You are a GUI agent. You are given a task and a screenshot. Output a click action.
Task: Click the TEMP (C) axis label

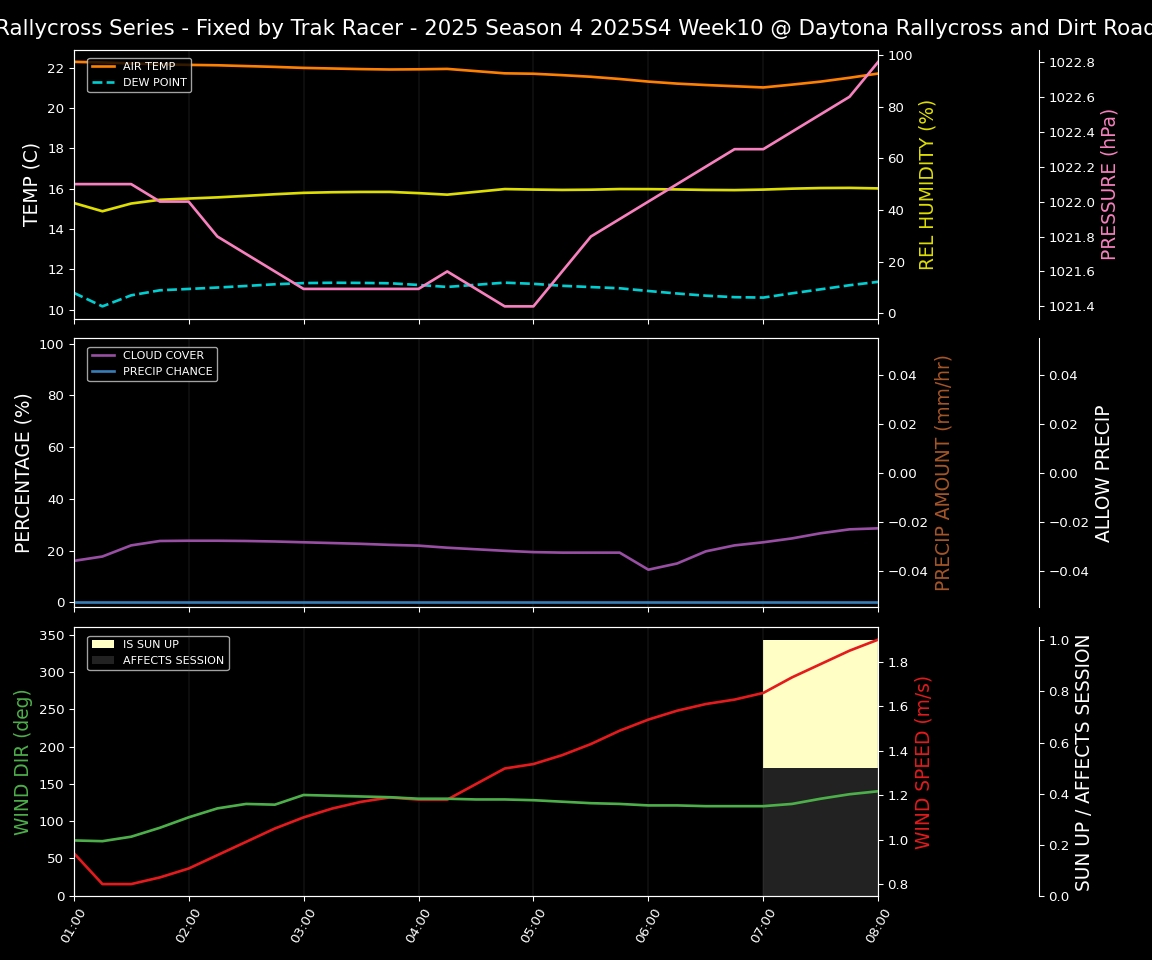32,184
